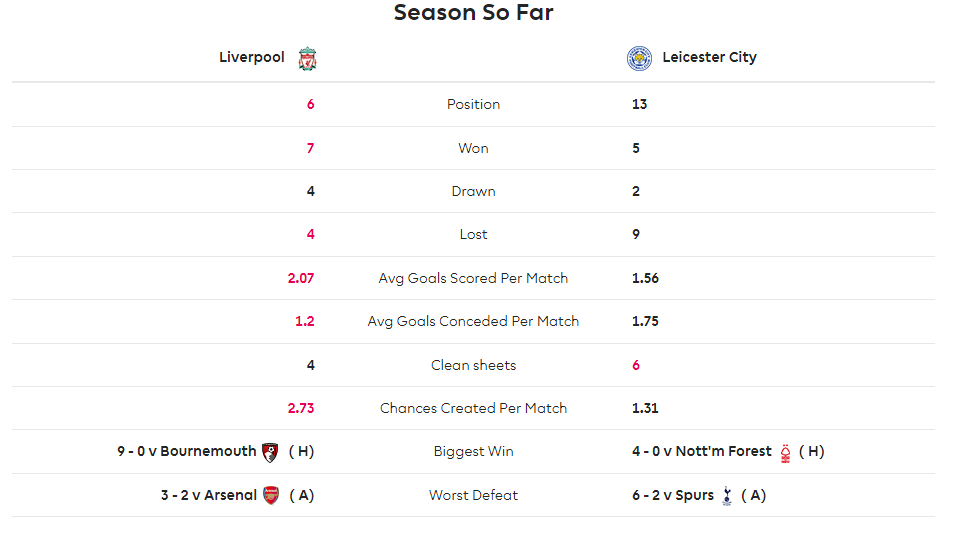The width and height of the screenshot is (953, 539).
Task: Select the 3 - 2 v Arsenal result
Action: (208, 495)
